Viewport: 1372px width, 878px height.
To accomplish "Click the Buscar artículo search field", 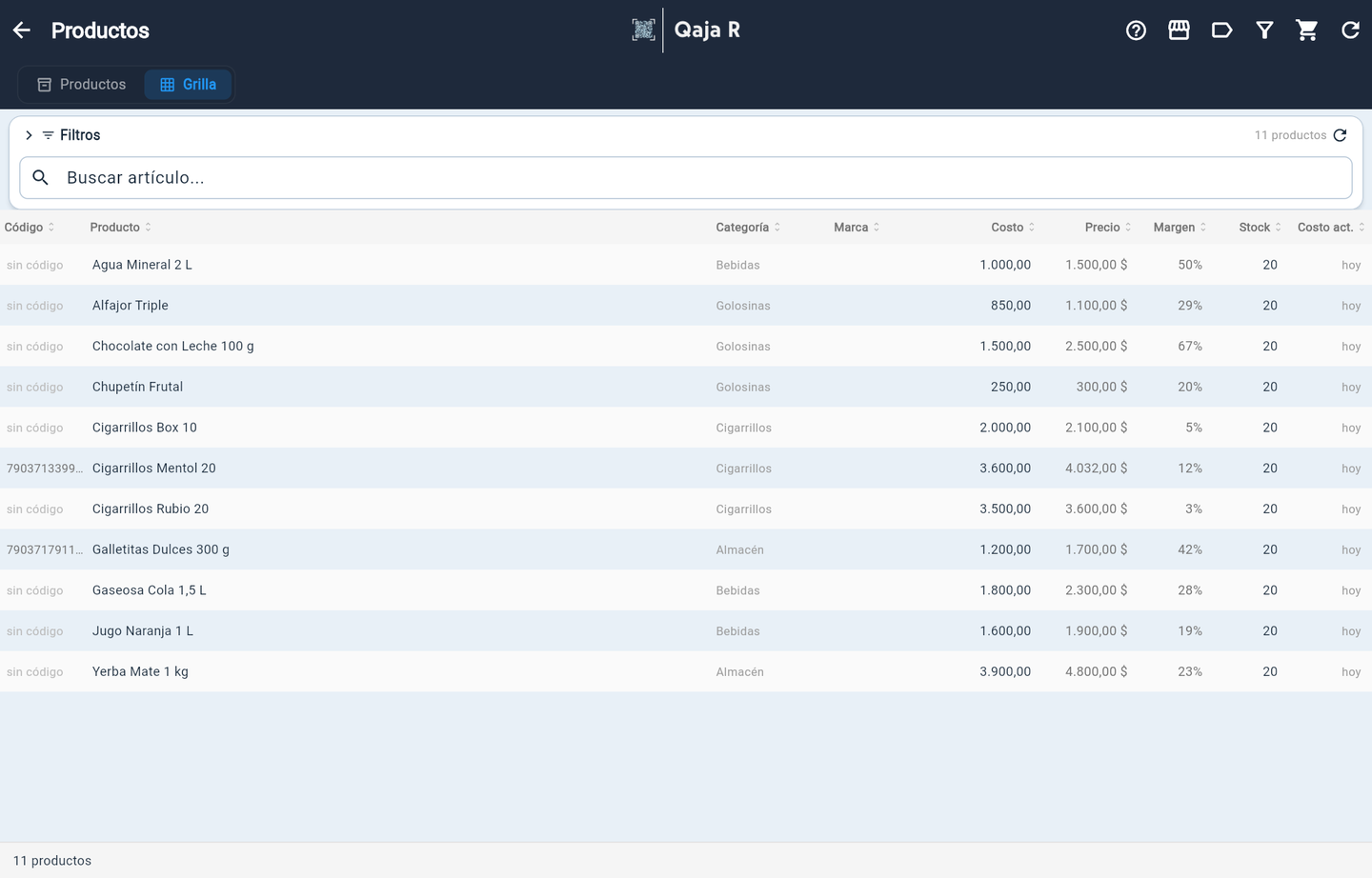I will pos(686,178).
